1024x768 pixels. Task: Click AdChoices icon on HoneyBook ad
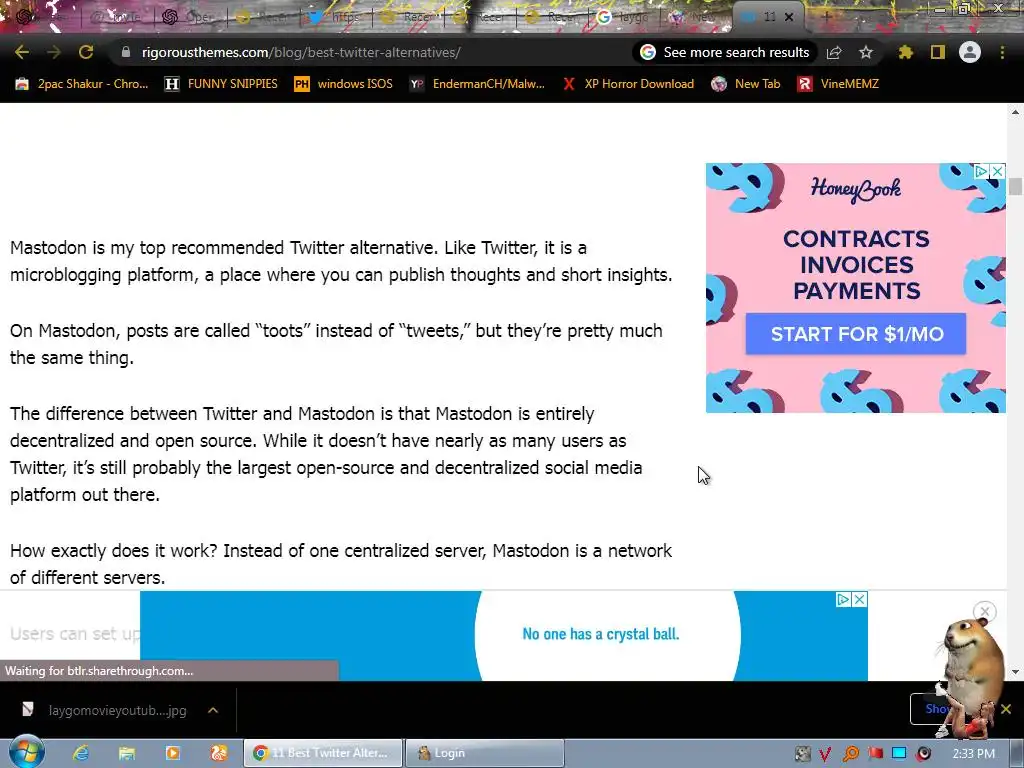click(981, 171)
